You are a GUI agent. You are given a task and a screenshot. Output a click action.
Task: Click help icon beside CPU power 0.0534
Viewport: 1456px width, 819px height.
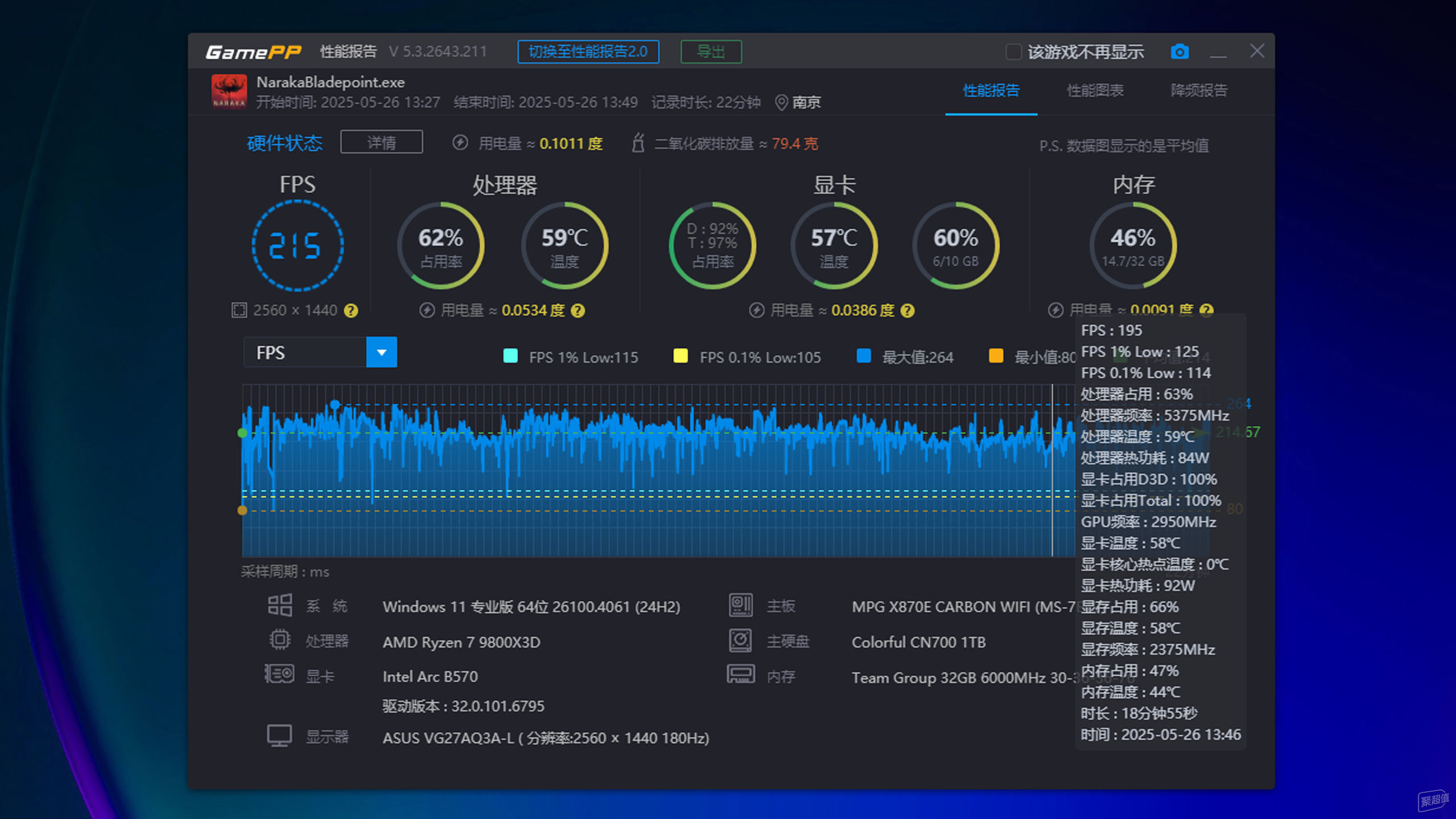(x=578, y=311)
